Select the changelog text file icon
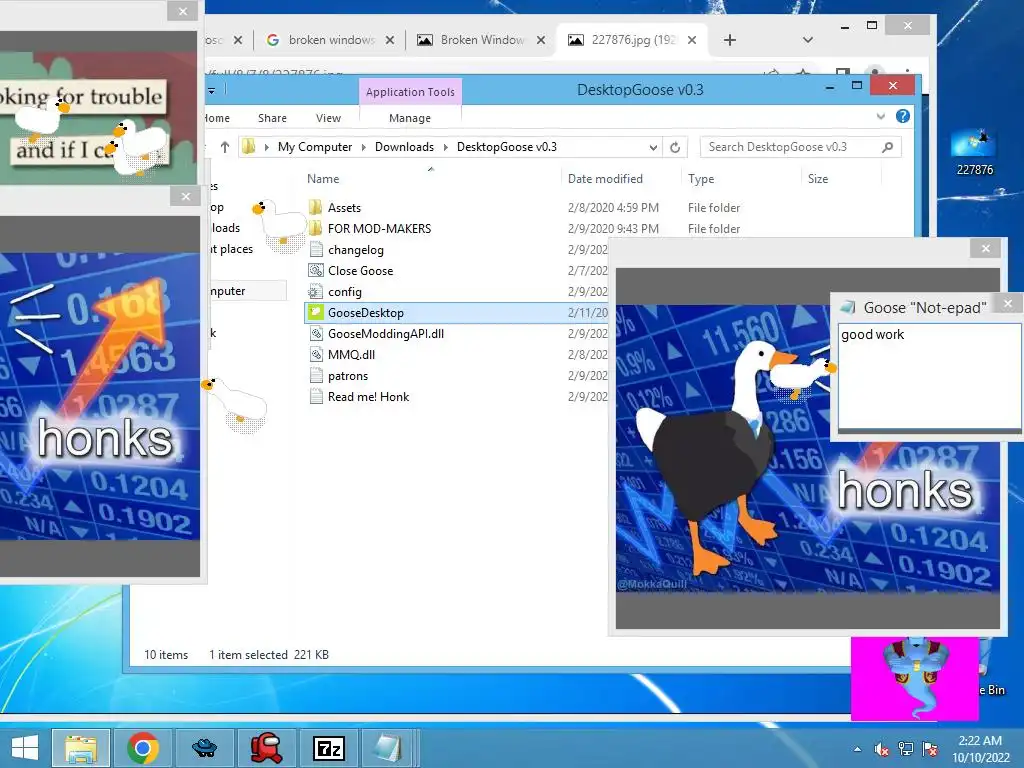The image size is (1024, 768). pyautogui.click(x=316, y=249)
